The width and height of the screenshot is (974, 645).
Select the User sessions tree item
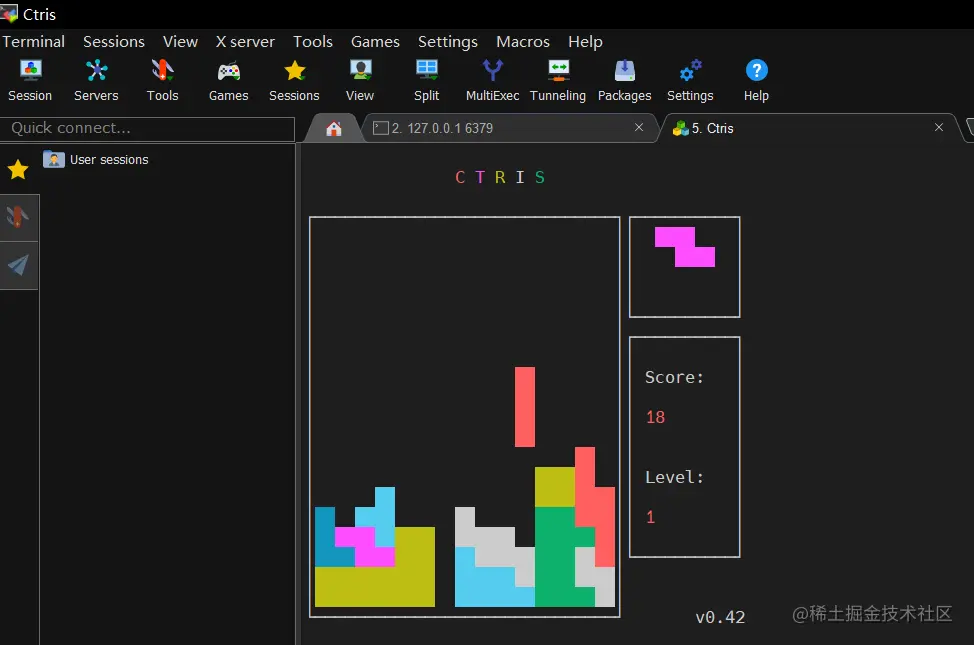96,160
